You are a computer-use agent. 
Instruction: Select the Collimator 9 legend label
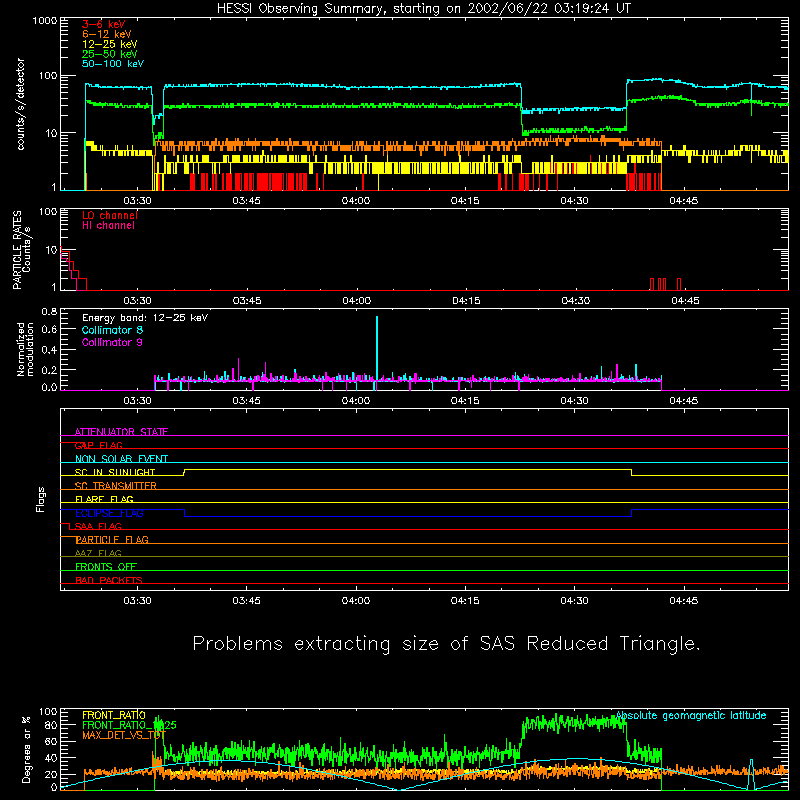[x=112, y=342]
